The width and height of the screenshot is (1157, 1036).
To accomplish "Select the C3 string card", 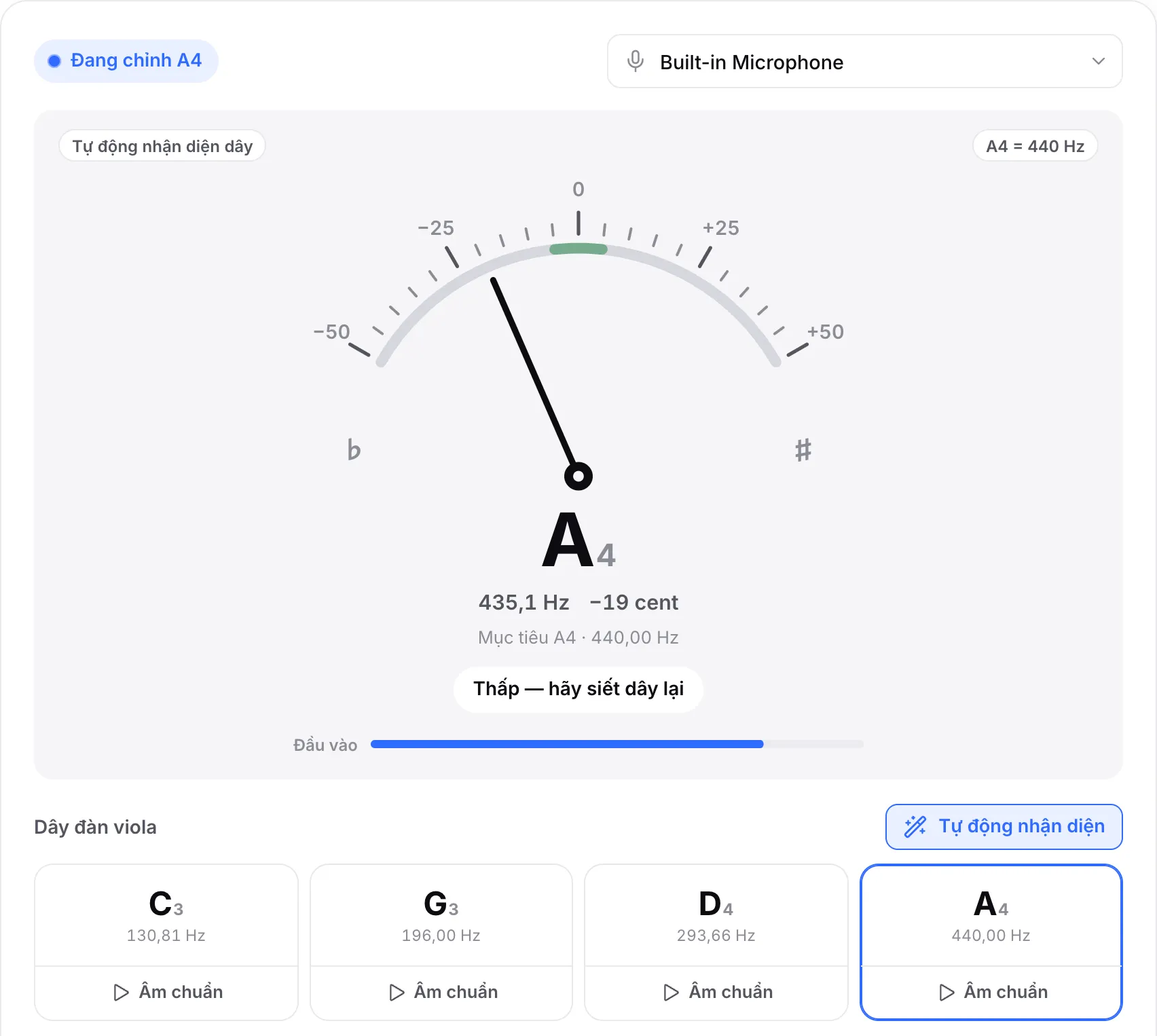I will point(166,914).
